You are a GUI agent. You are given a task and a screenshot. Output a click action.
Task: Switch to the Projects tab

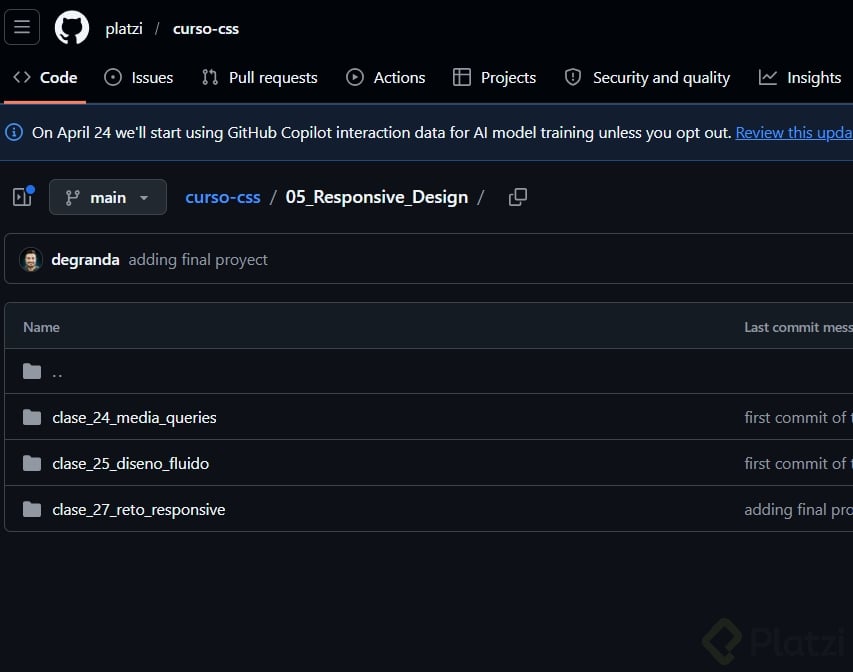point(495,78)
